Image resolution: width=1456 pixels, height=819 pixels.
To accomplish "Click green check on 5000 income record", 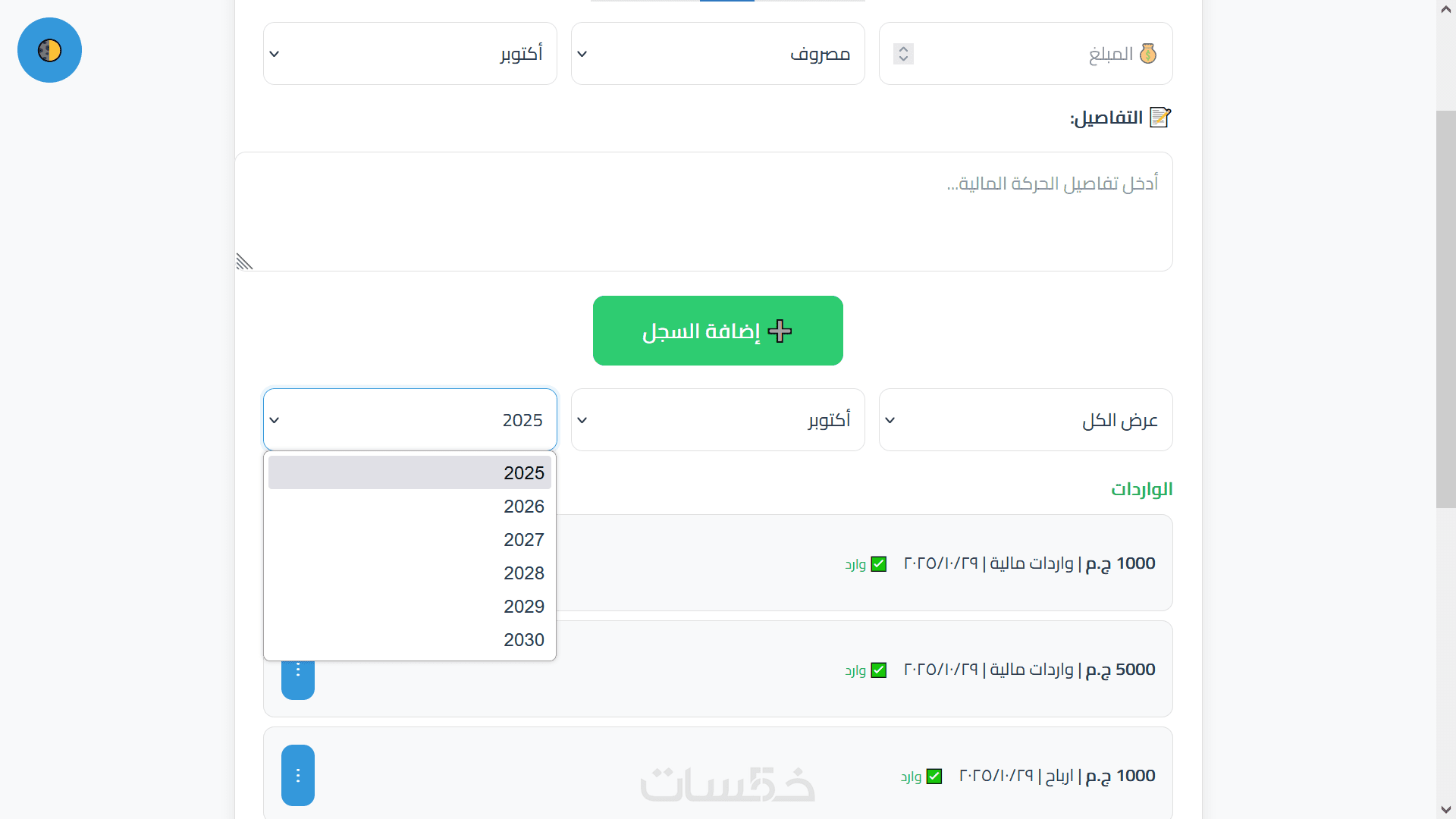I will 879,670.
